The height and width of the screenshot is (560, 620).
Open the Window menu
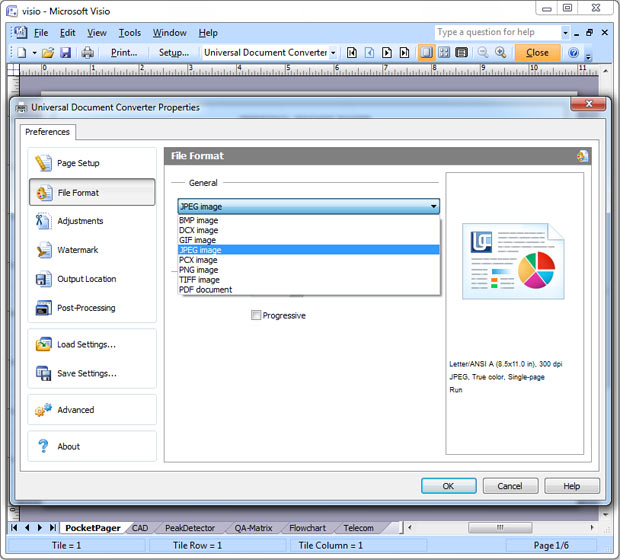[x=170, y=33]
